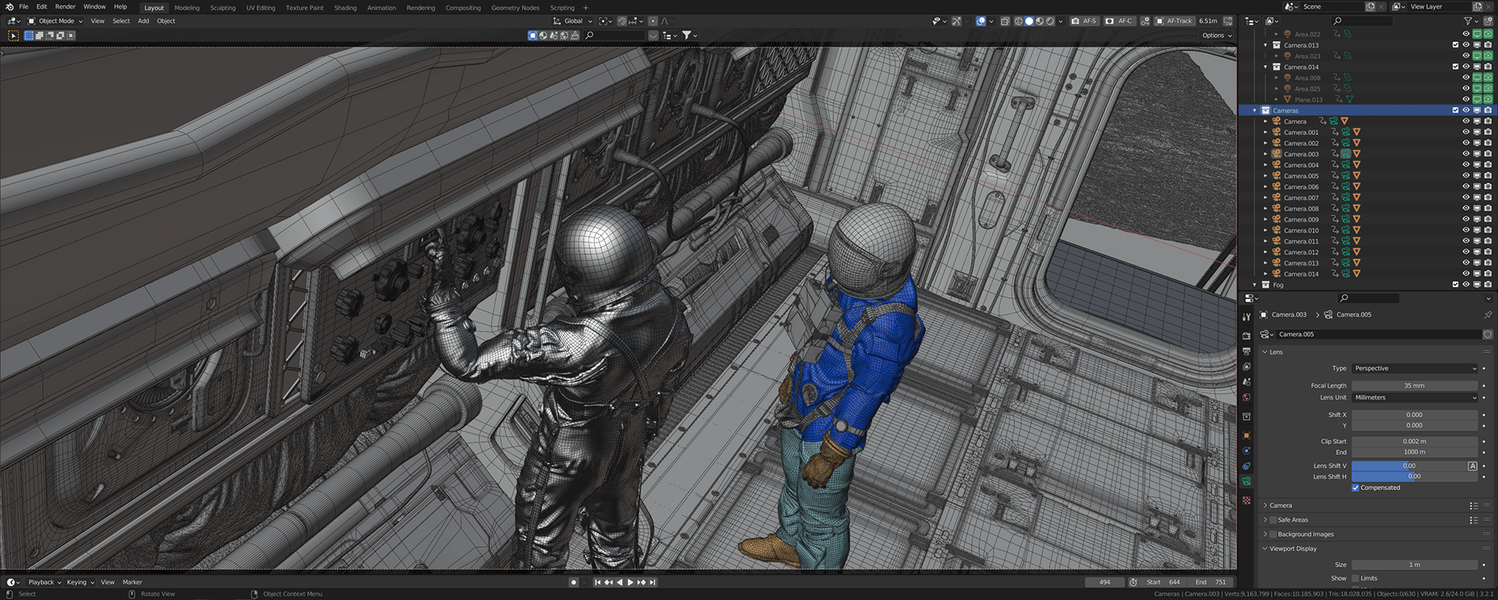Enable the Safe Areas checkbox
Screen dimensions: 1498x600
click(x=1272, y=520)
